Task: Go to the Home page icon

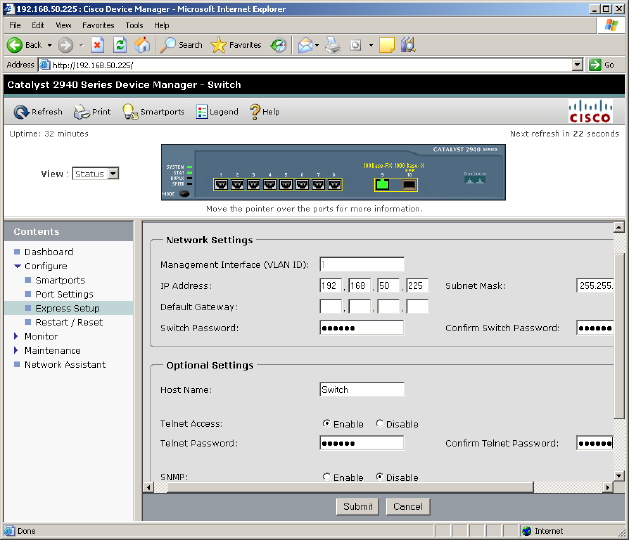Action: (142, 45)
